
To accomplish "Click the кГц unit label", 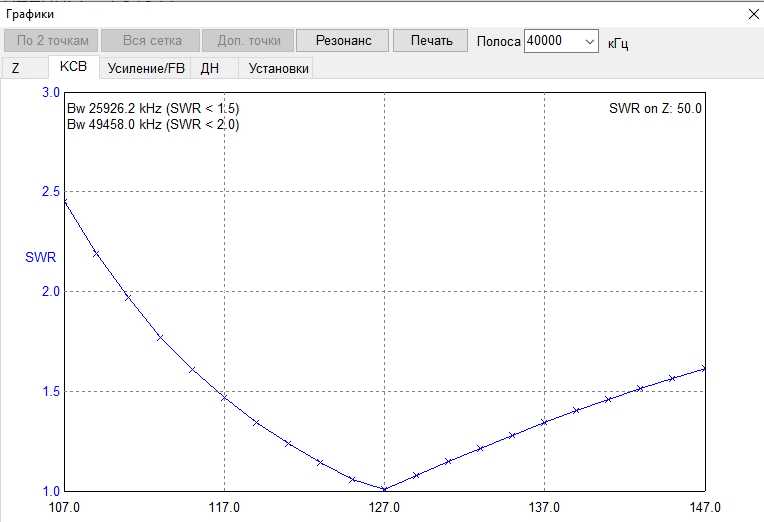I will pos(618,43).
